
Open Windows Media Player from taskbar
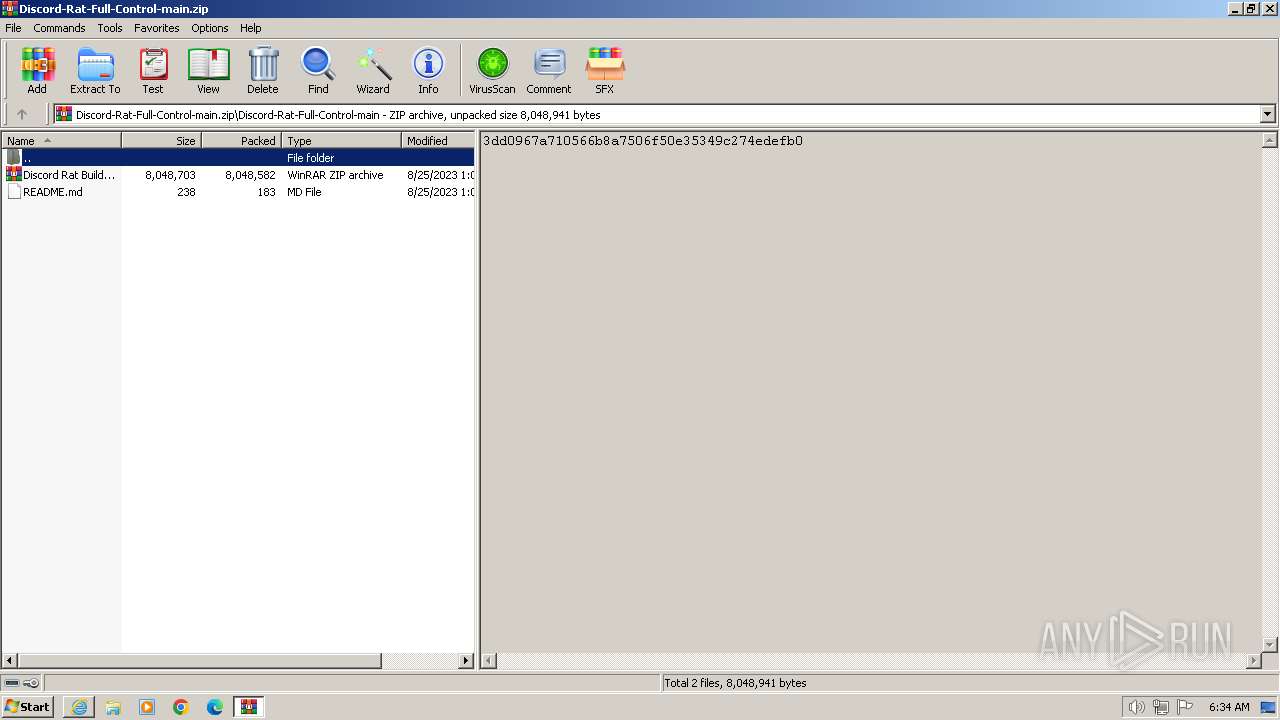[x=147, y=707]
